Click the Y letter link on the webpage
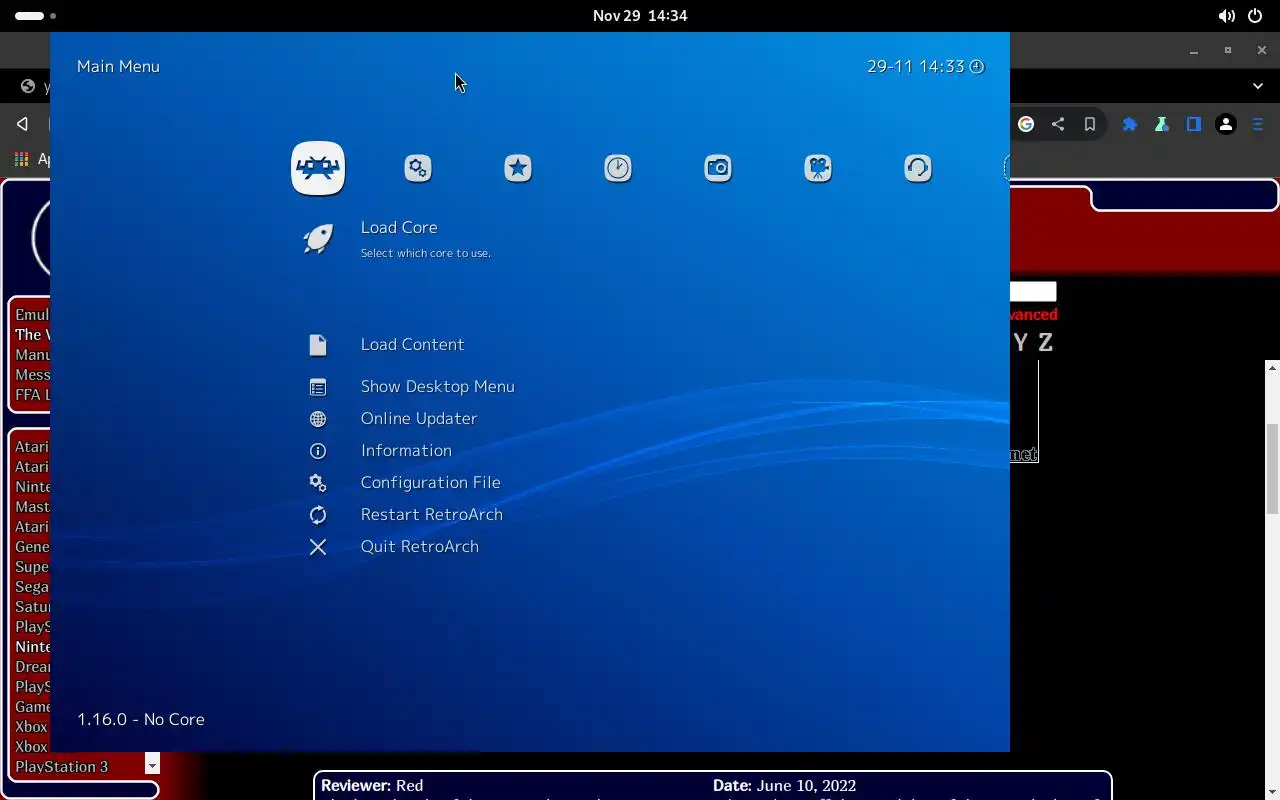This screenshot has height=800, width=1280. [1020, 343]
